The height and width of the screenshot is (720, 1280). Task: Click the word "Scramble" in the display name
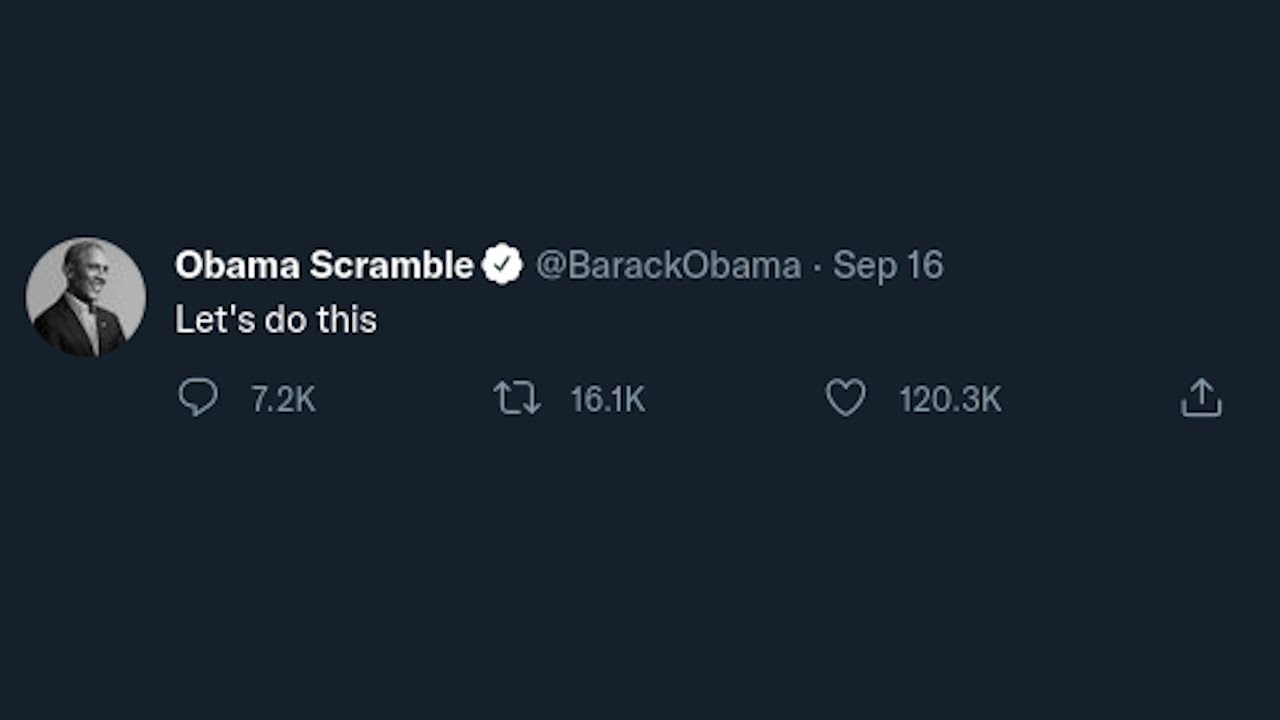(391, 265)
